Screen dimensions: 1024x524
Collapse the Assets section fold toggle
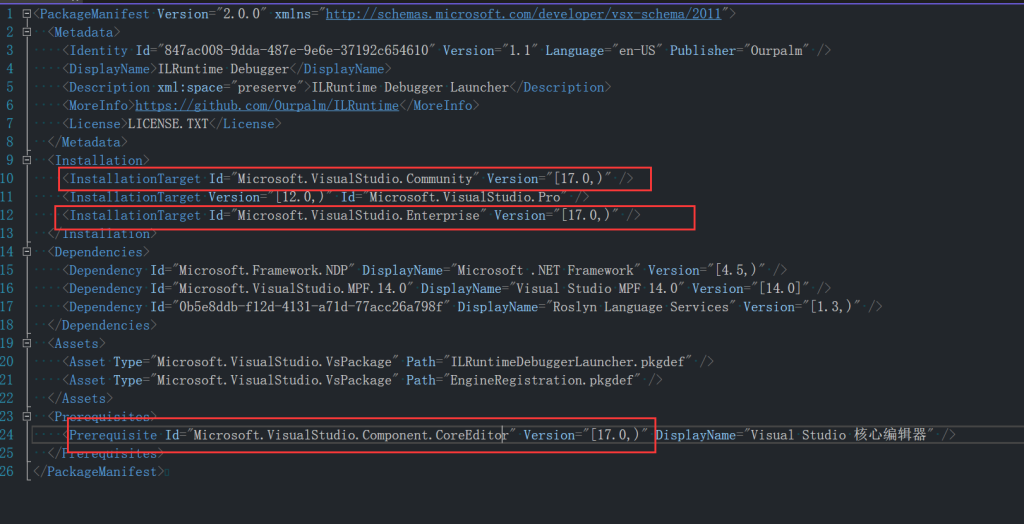coord(27,343)
